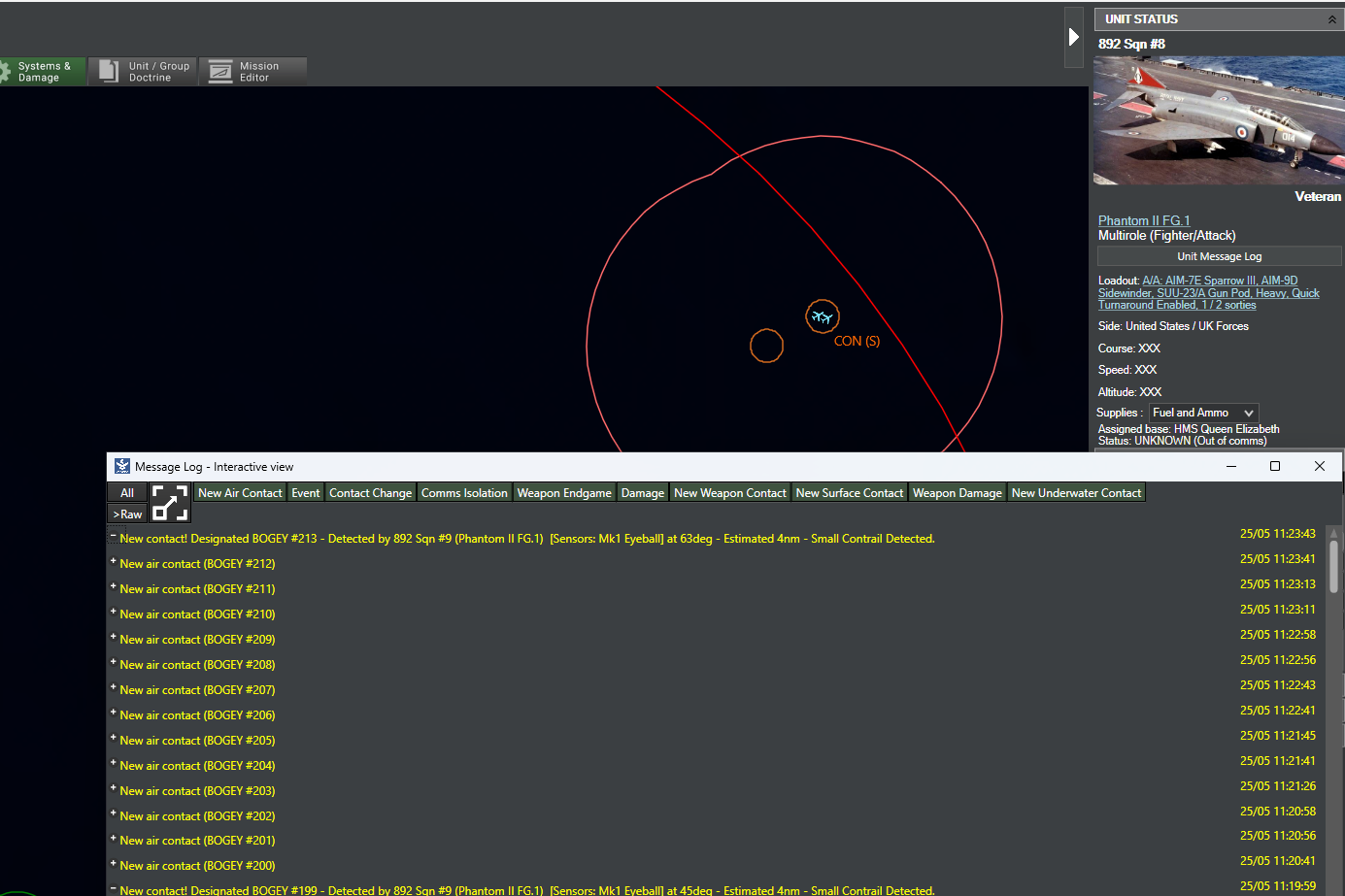Viewport: 1345px width, 896px height.
Task: Open the Systems & Damage panel
Action: pyautogui.click(x=43, y=72)
